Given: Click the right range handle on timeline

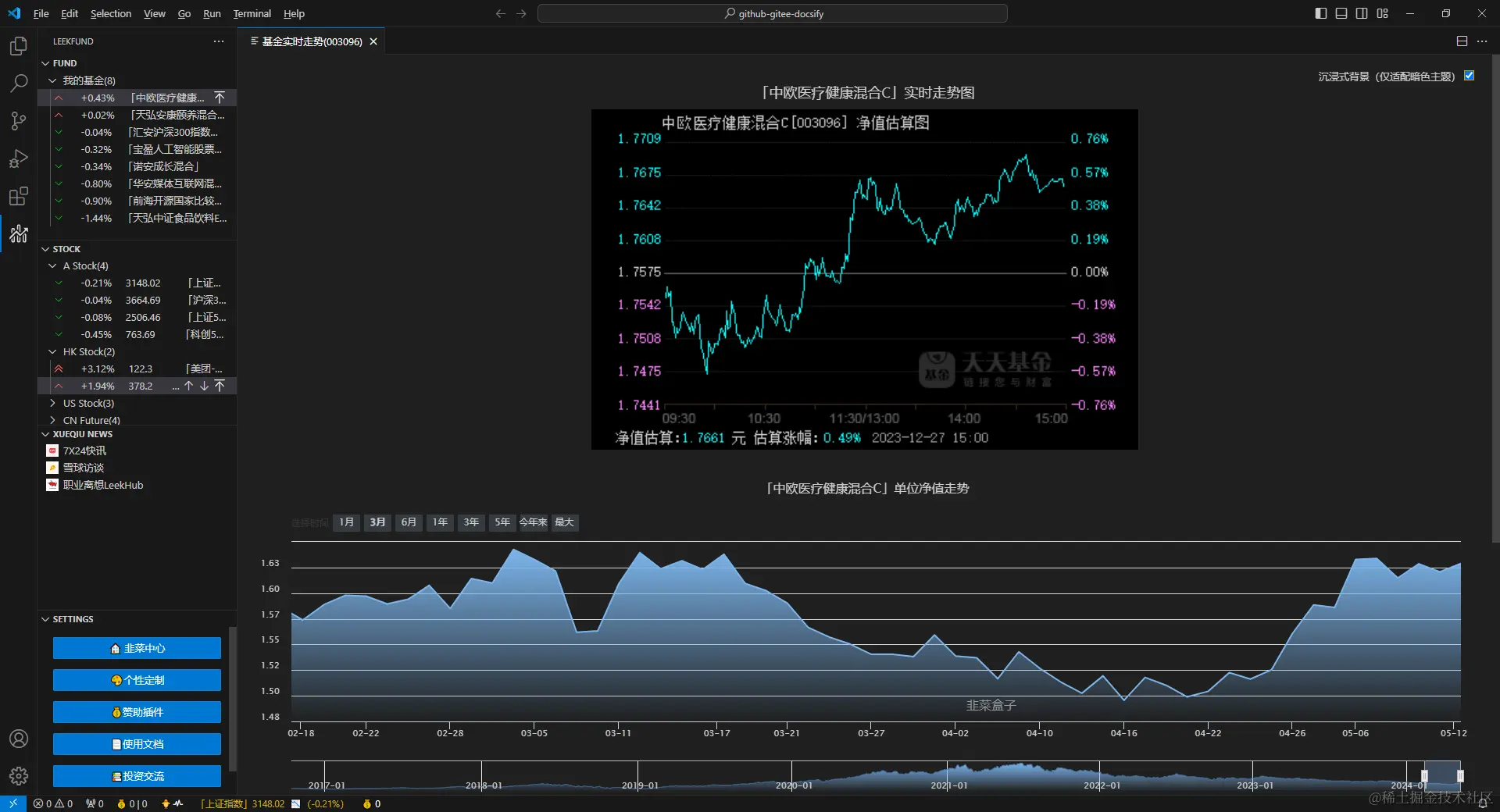Looking at the screenshot, I should pyautogui.click(x=1460, y=776).
